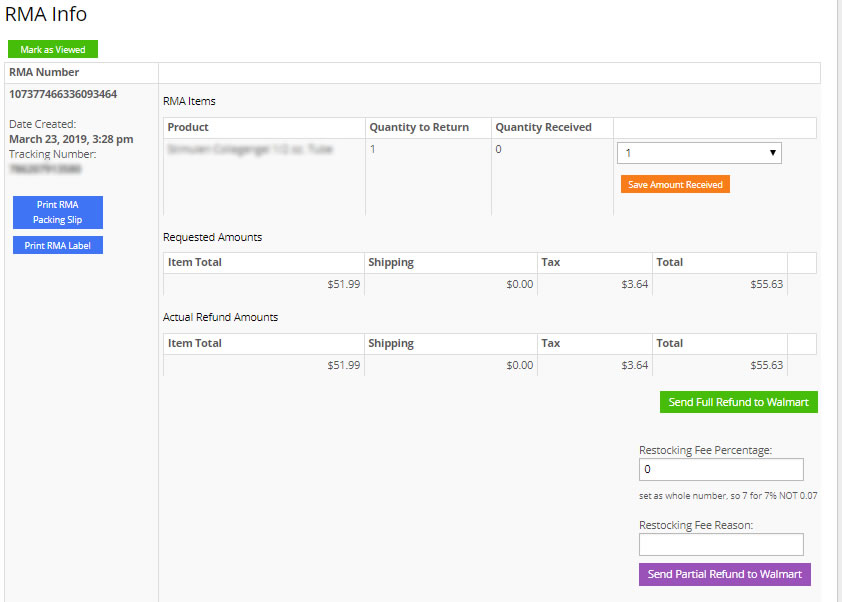The image size is (842, 602).
Task: Click the Quantity Received value of 0
Action: tap(500, 148)
